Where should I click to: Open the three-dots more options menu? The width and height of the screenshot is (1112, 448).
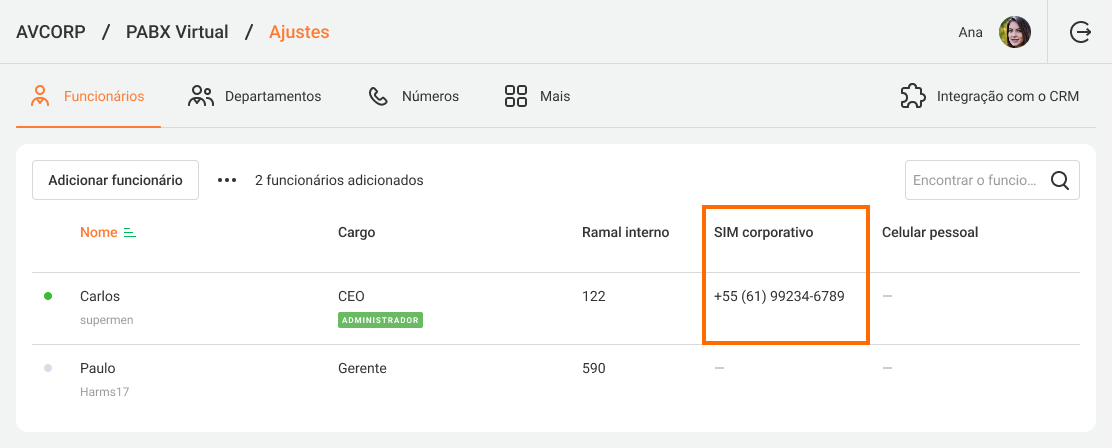(x=227, y=180)
